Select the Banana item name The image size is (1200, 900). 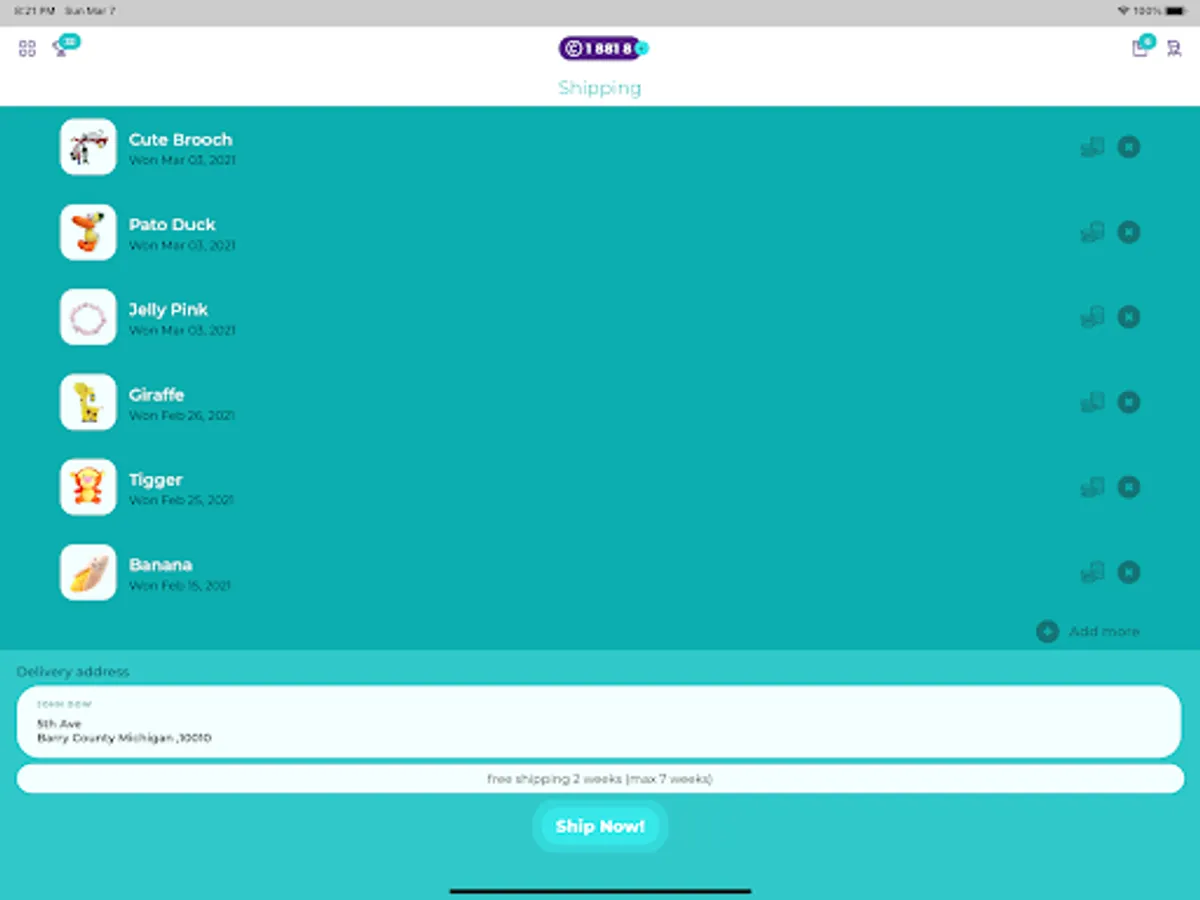pos(160,565)
